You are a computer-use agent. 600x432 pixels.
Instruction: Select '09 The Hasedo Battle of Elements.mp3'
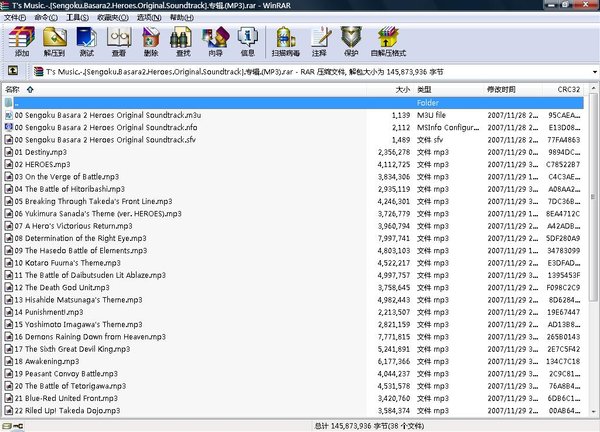81,251
